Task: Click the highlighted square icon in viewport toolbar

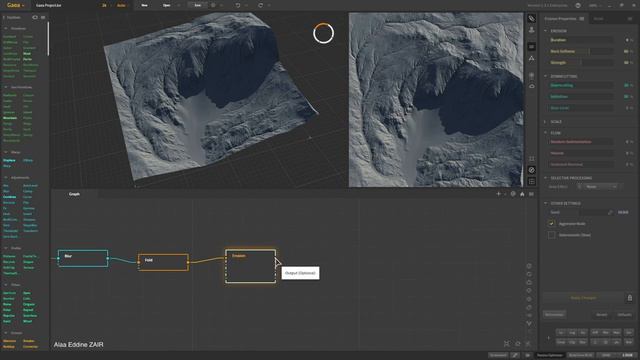Action: tap(531, 47)
